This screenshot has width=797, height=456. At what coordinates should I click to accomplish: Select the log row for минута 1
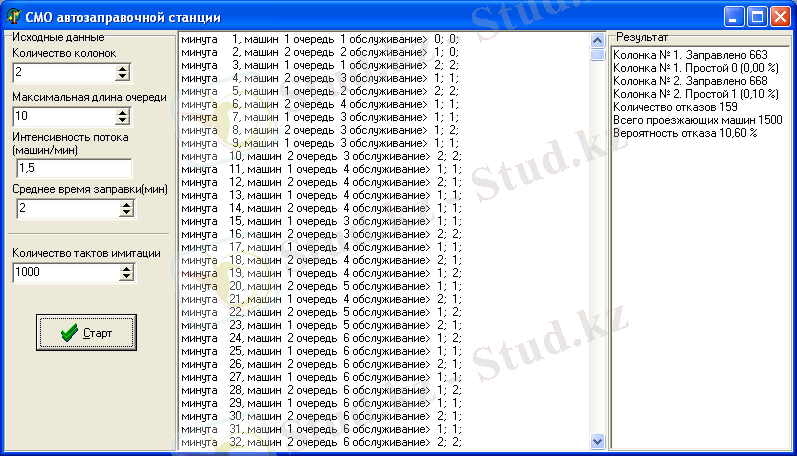(x=320, y=39)
